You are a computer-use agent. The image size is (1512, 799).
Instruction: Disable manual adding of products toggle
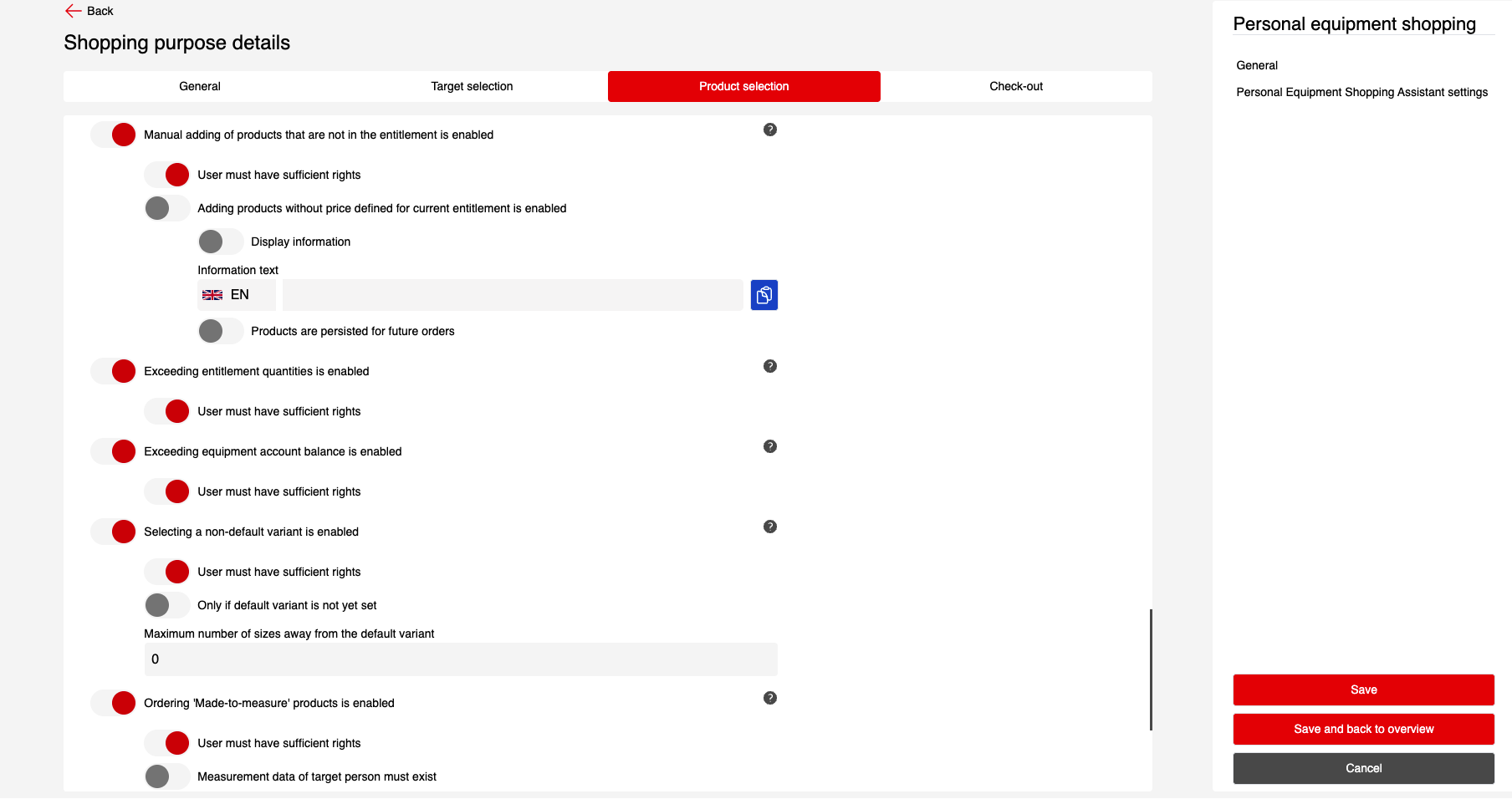(114, 135)
